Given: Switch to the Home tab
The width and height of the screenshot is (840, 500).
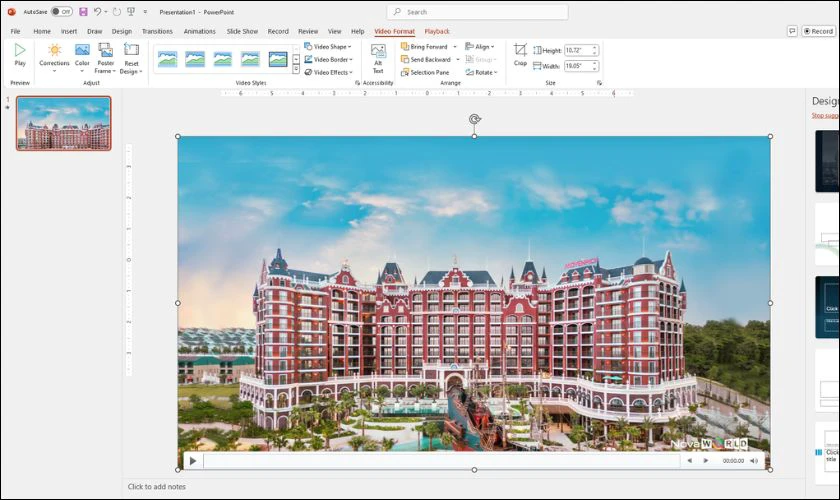Looking at the screenshot, I should (x=42, y=31).
